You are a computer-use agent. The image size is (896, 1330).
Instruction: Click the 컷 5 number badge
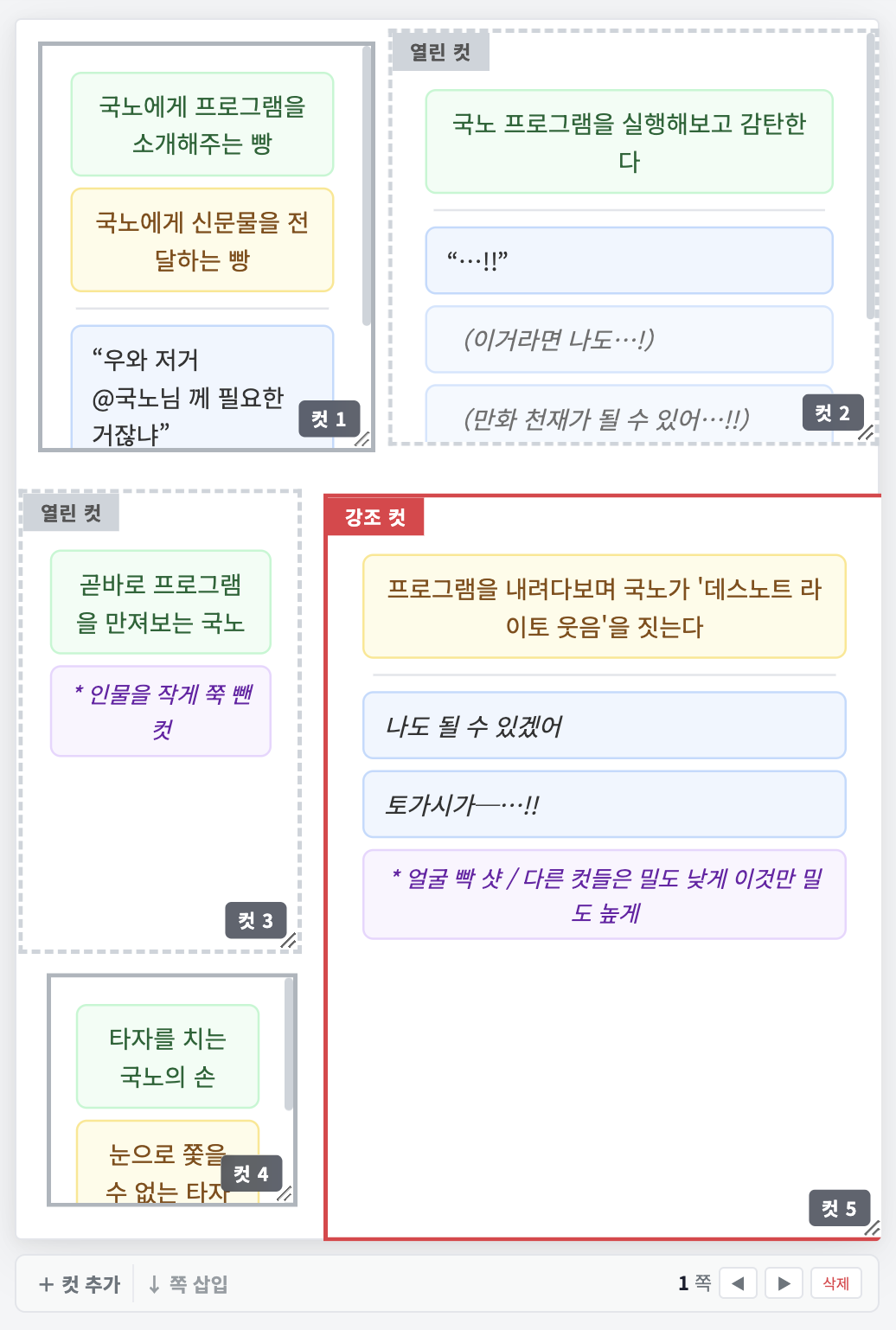point(839,1208)
